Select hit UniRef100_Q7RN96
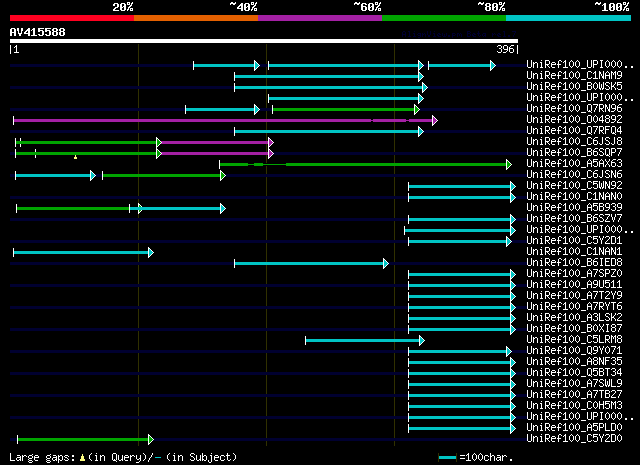 tap(574, 109)
